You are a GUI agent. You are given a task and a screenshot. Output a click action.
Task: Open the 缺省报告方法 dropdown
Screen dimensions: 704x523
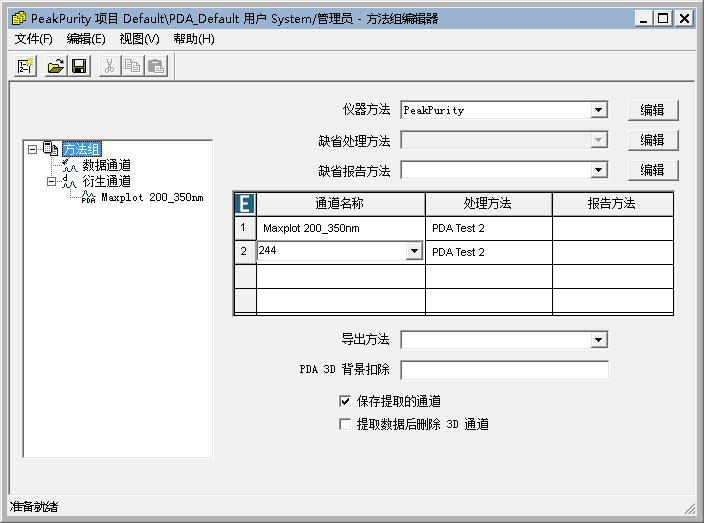click(598, 170)
